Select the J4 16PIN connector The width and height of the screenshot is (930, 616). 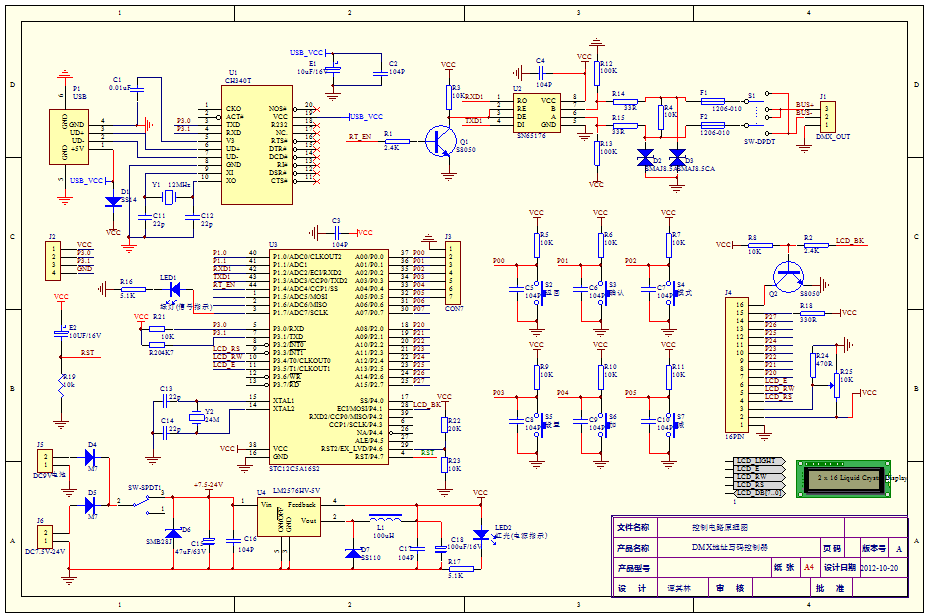click(737, 365)
